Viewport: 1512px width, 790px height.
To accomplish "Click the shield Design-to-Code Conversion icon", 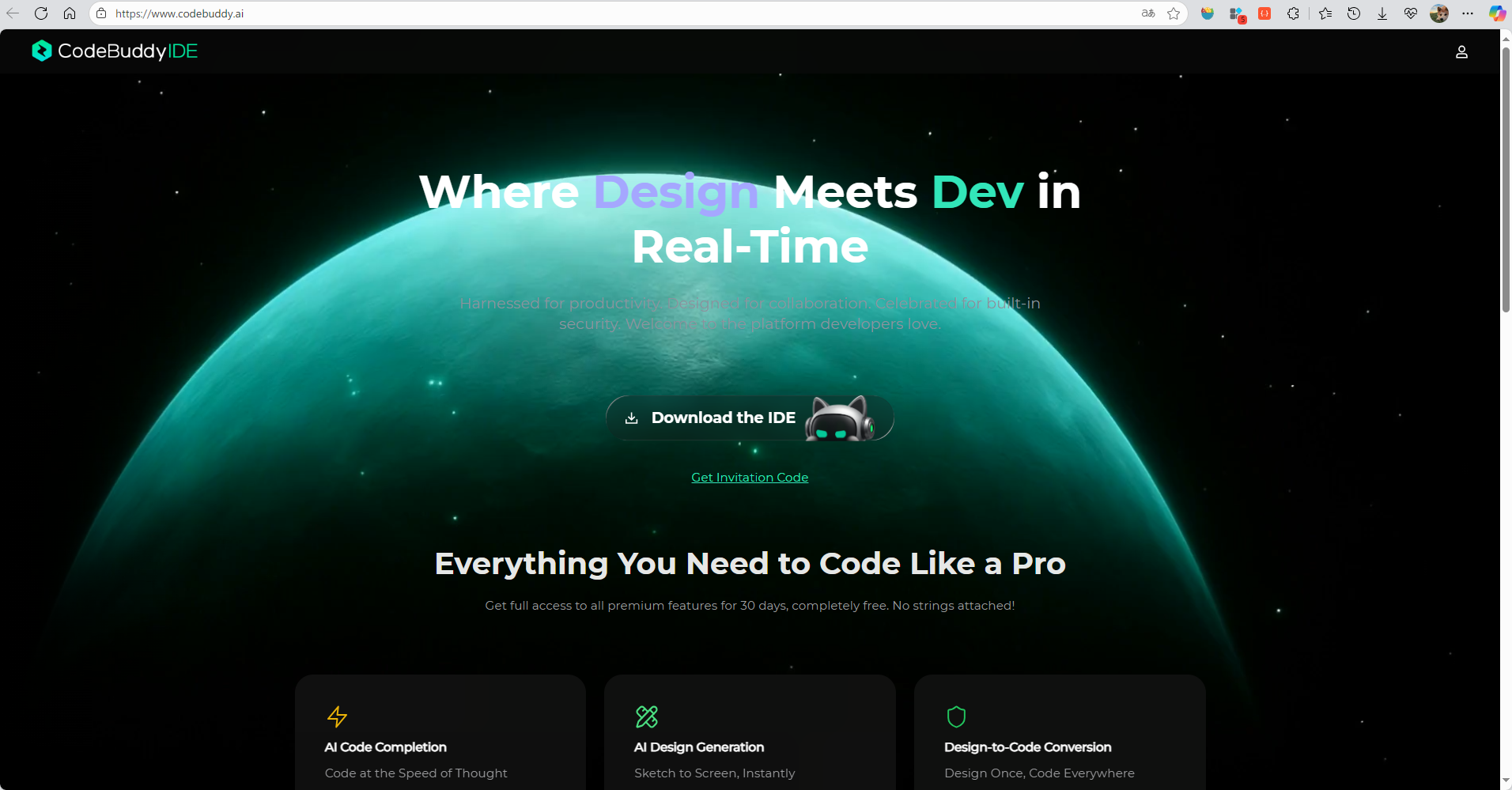I will coord(956,716).
